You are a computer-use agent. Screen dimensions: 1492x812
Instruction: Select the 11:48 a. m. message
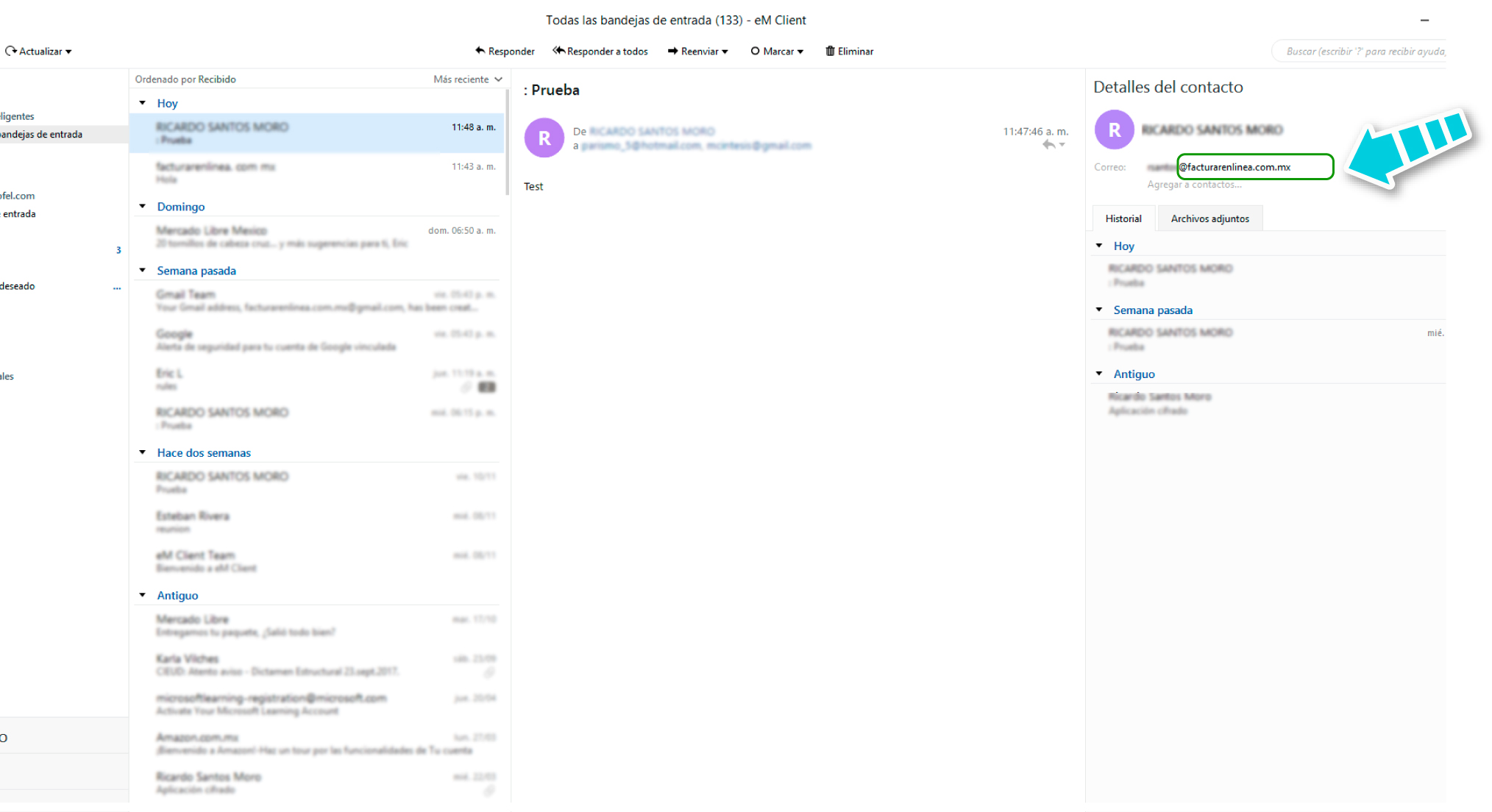click(x=316, y=133)
